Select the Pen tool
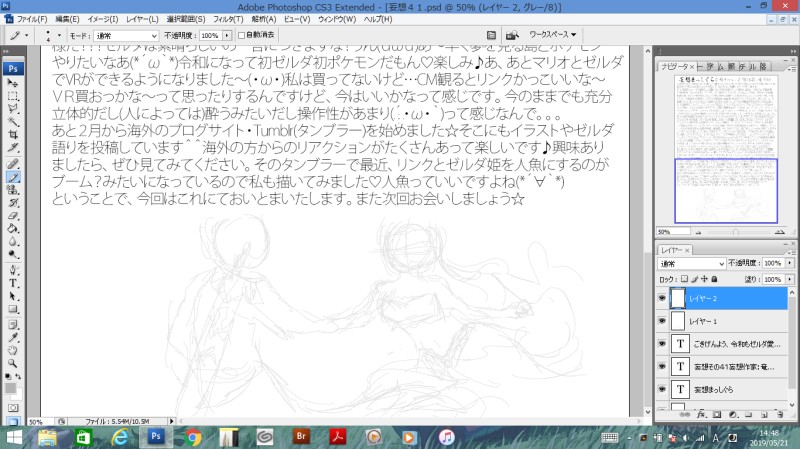 (13, 270)
